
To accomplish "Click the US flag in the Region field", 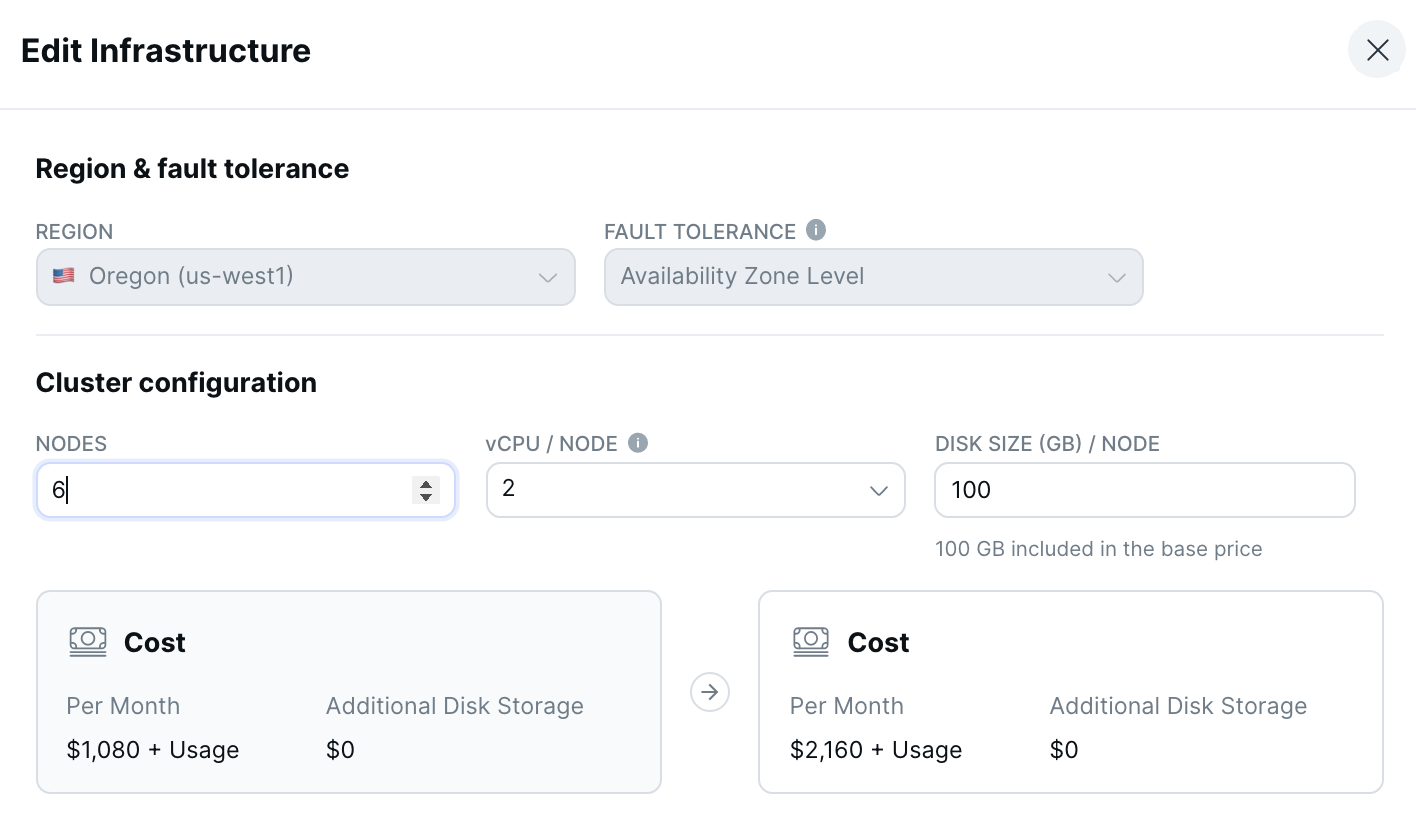I will 63,276.
